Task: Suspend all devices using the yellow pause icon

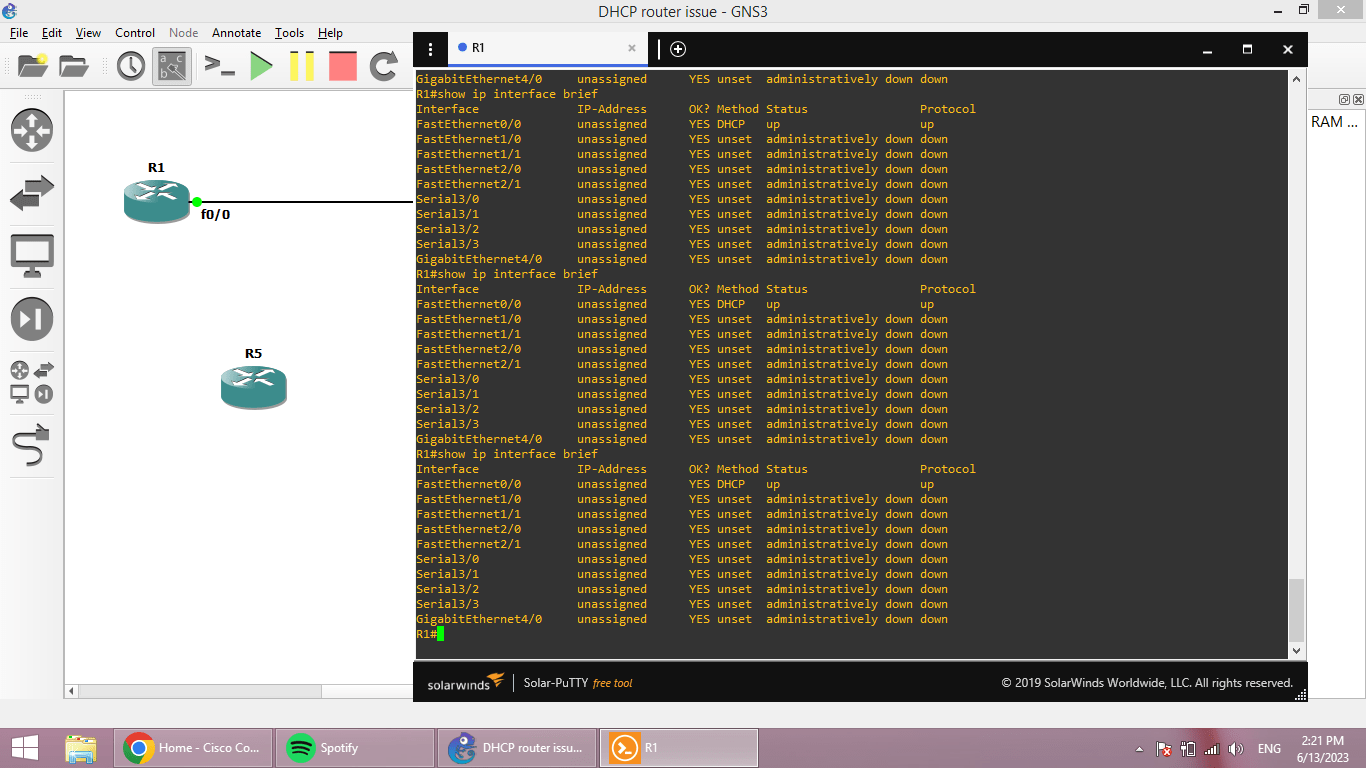Action: 299,67
